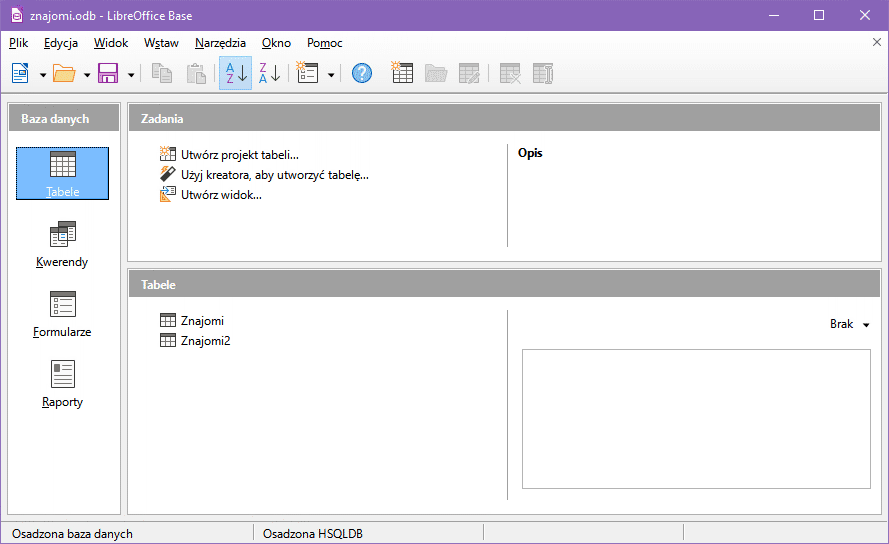The width and height of the screenshot is (889, 544).
Task: Expand the open file dropdown arrow
Action: pos(87,74)
